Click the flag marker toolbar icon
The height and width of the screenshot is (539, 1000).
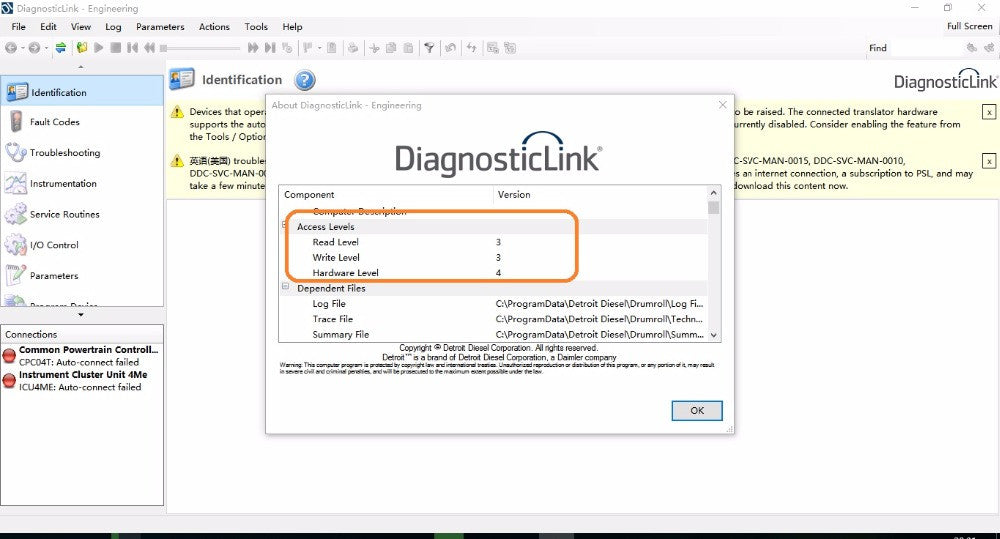tap(307, 48)
